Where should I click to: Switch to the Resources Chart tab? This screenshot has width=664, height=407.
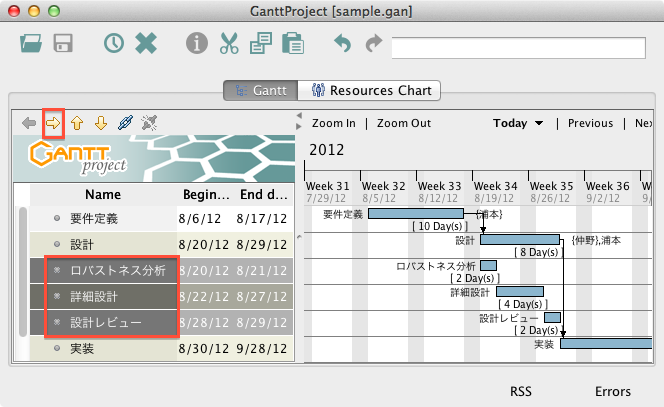click(369, 90)
